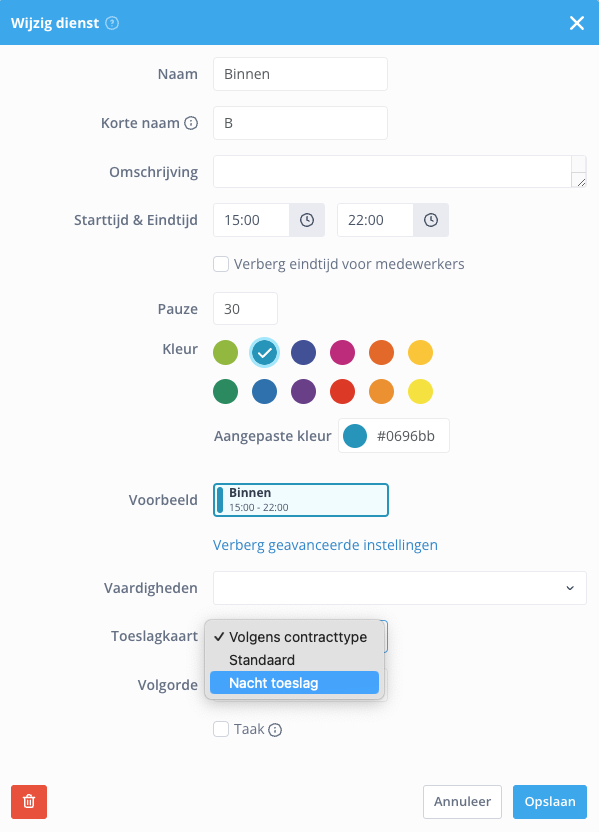Click the help icon beside Wijzig dienst

coord(112,23)
